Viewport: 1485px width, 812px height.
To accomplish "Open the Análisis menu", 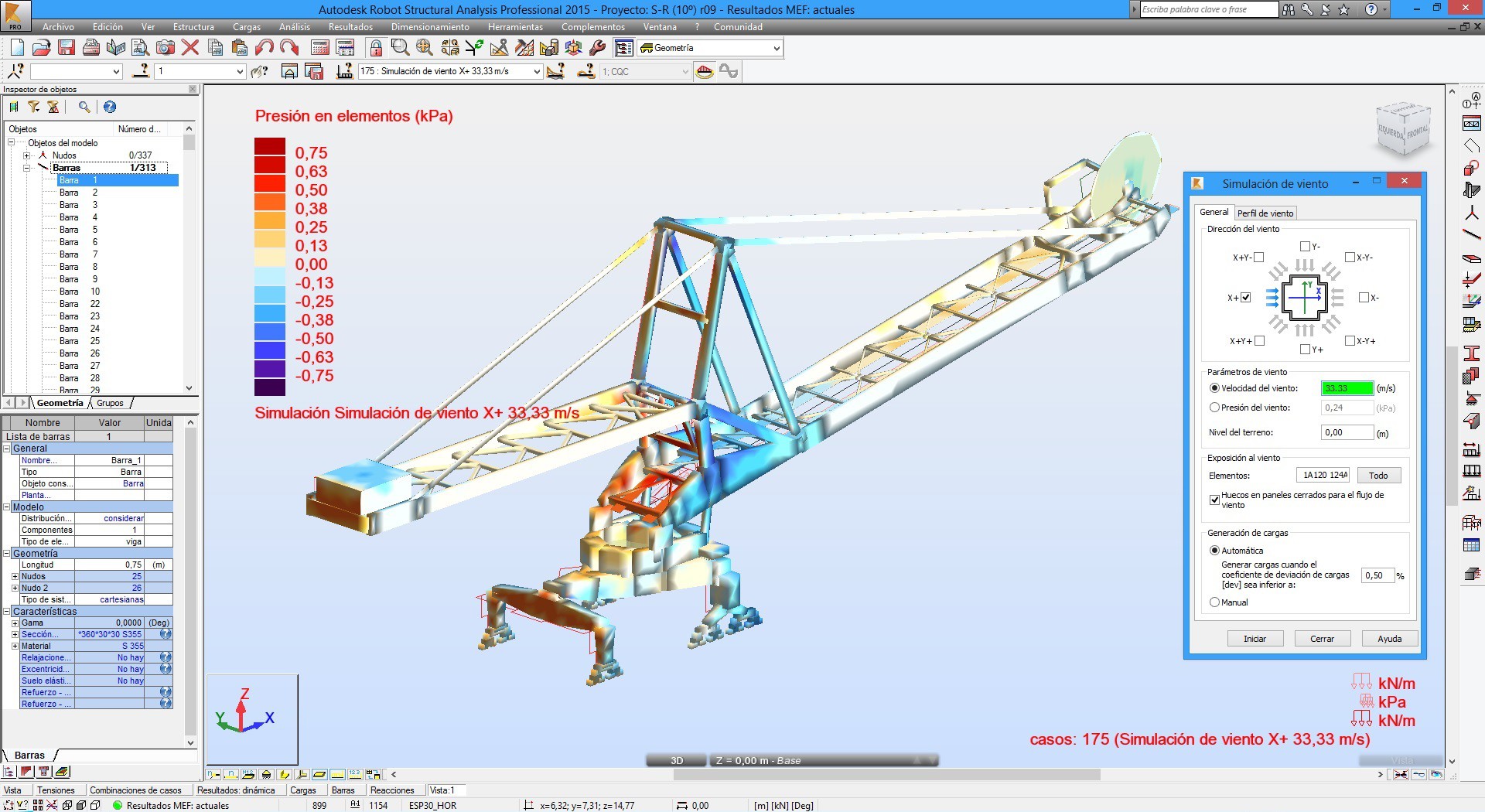I will (x=295, y=27).
